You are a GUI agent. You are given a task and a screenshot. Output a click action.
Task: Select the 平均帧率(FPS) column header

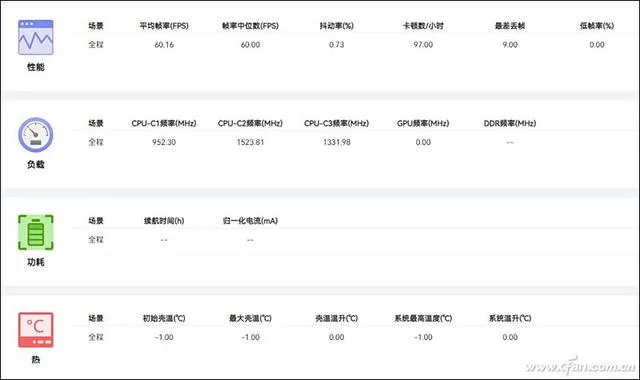(x=164, y=26)
